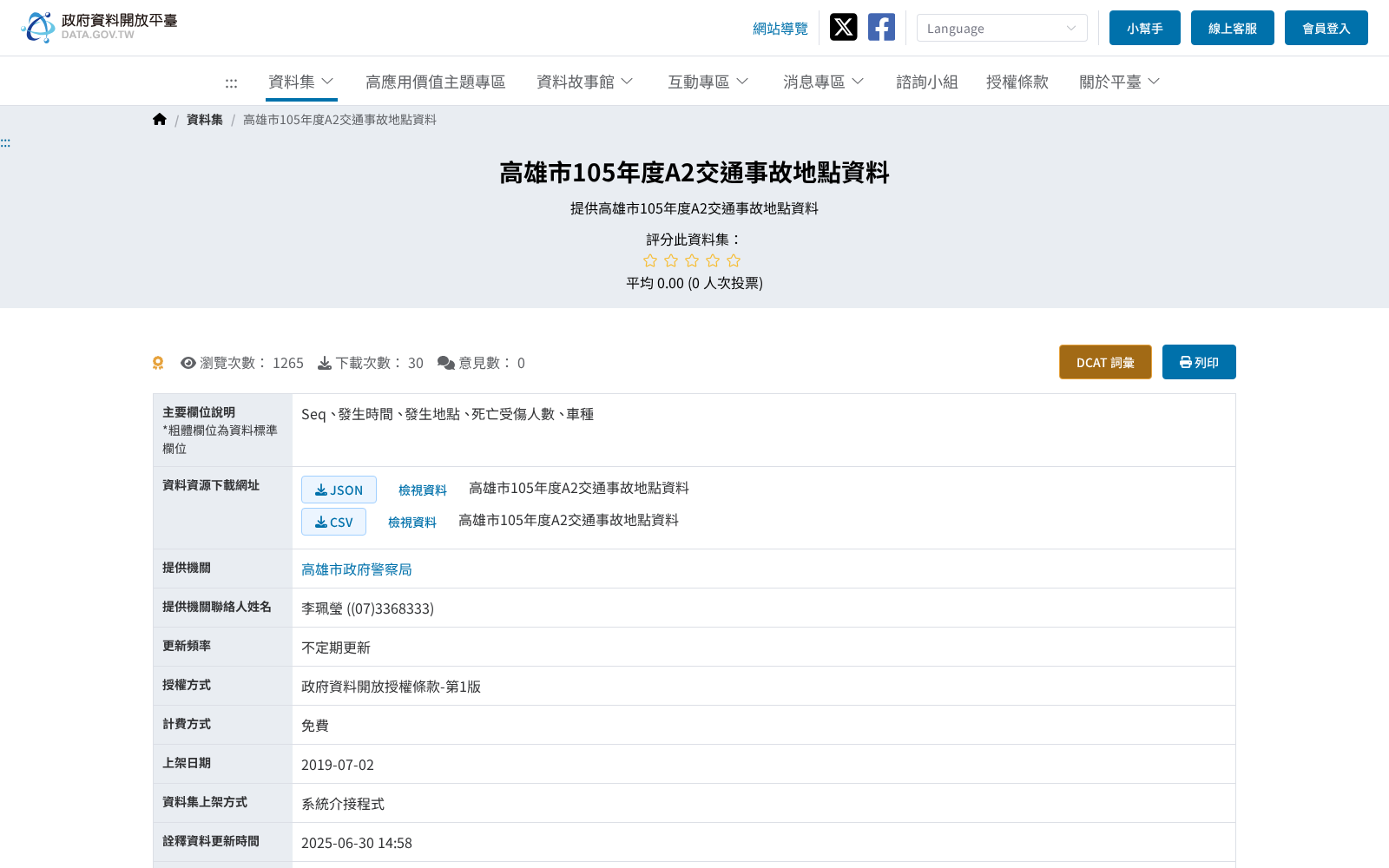Click the DATA.GOV.TW site logo
Viewport: 1389px width, 868px height.
99,27
